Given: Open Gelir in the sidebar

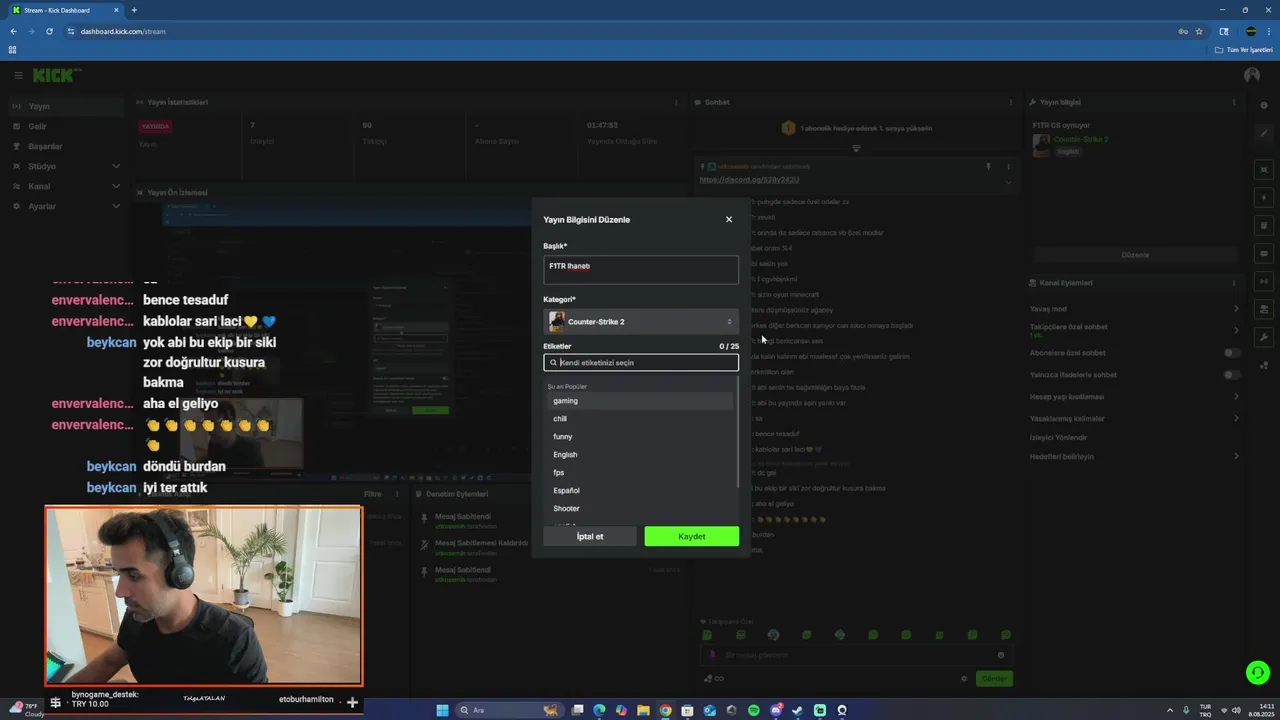Looking at the screenshot, I should point(65,126).
